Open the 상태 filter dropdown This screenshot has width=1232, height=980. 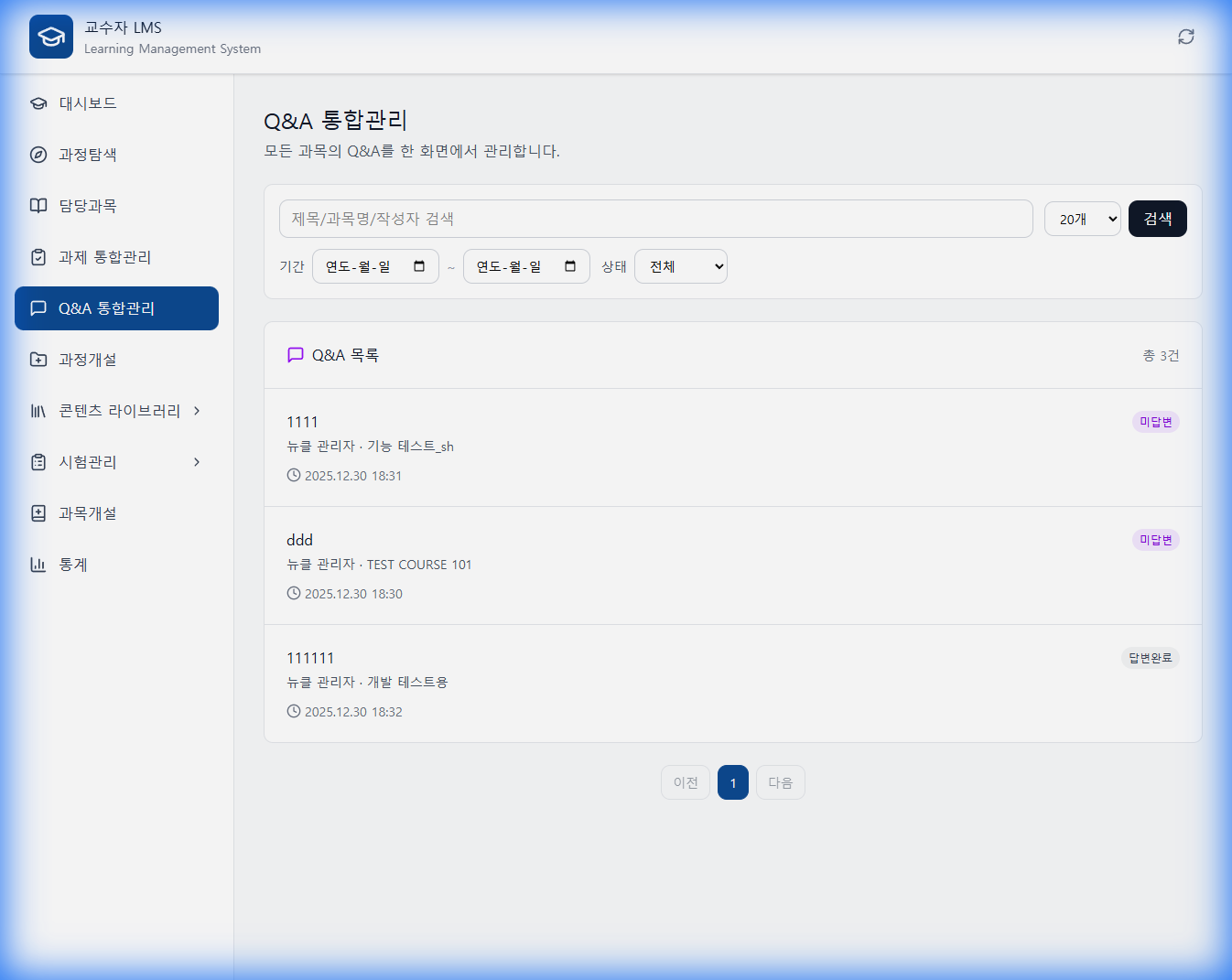pos(680,266)
